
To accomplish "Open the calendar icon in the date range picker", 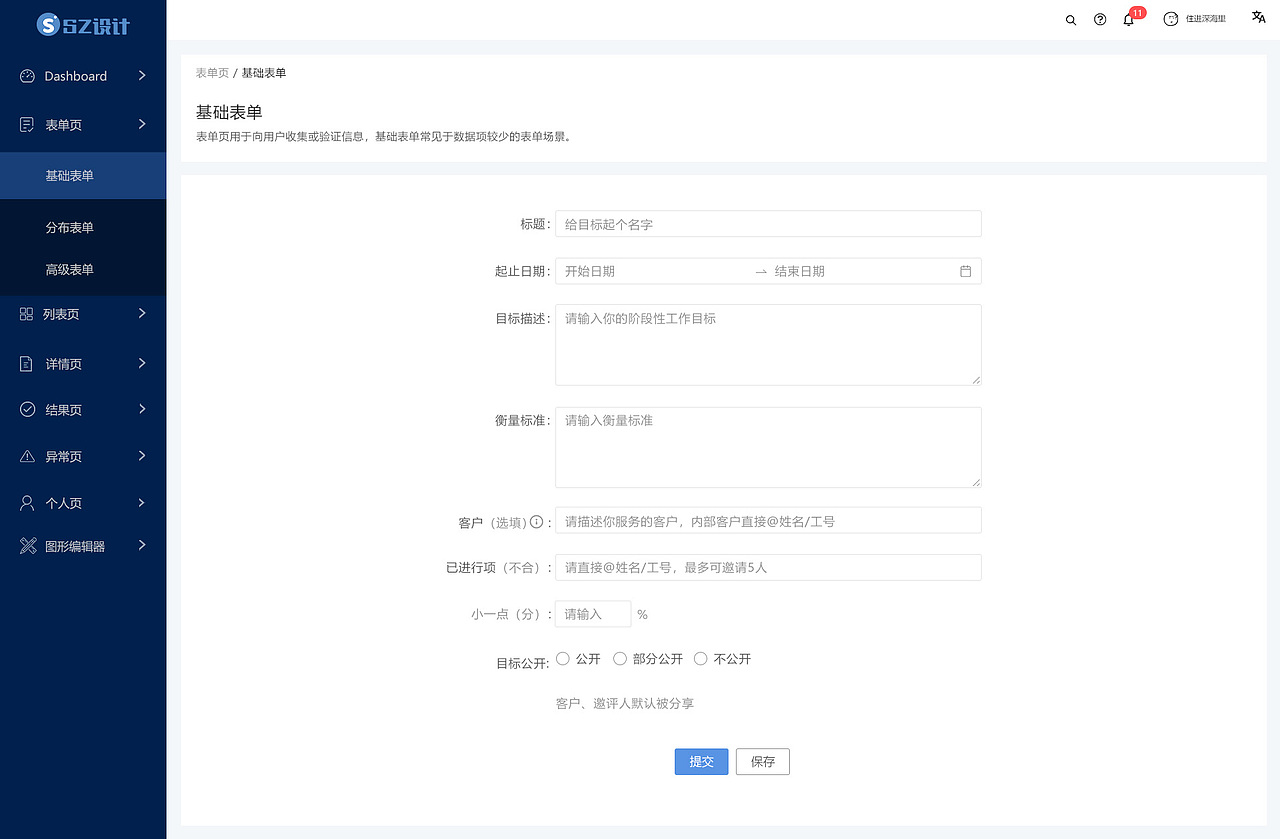I will pos(963,270).
